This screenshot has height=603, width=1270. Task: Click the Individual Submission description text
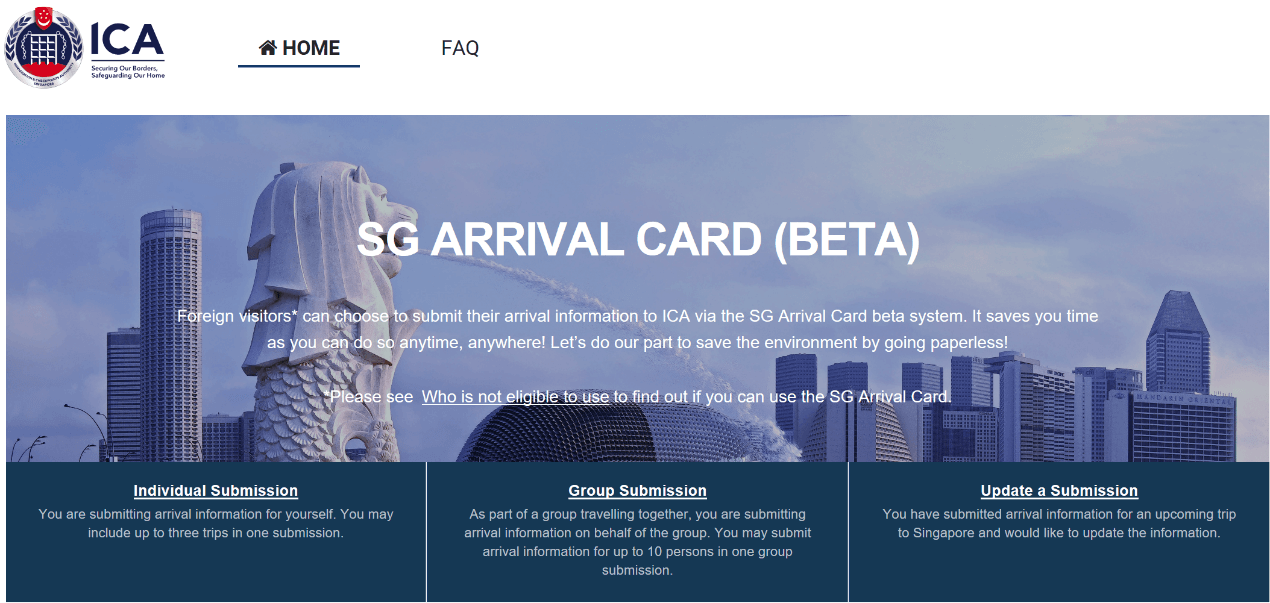pyautogui.click(x=216, y=523)
